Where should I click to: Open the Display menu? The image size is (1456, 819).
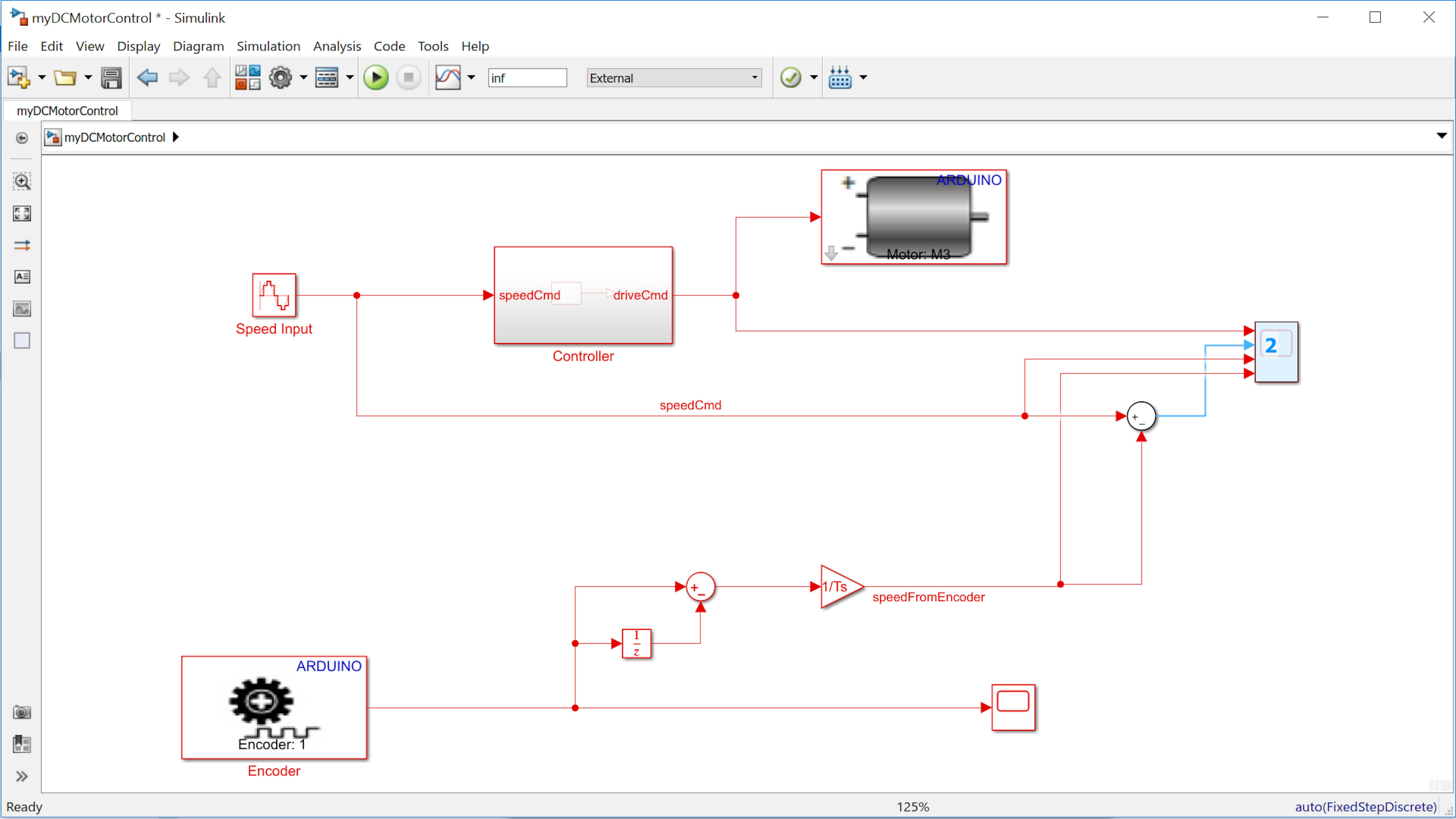click(x=139, y=46)
